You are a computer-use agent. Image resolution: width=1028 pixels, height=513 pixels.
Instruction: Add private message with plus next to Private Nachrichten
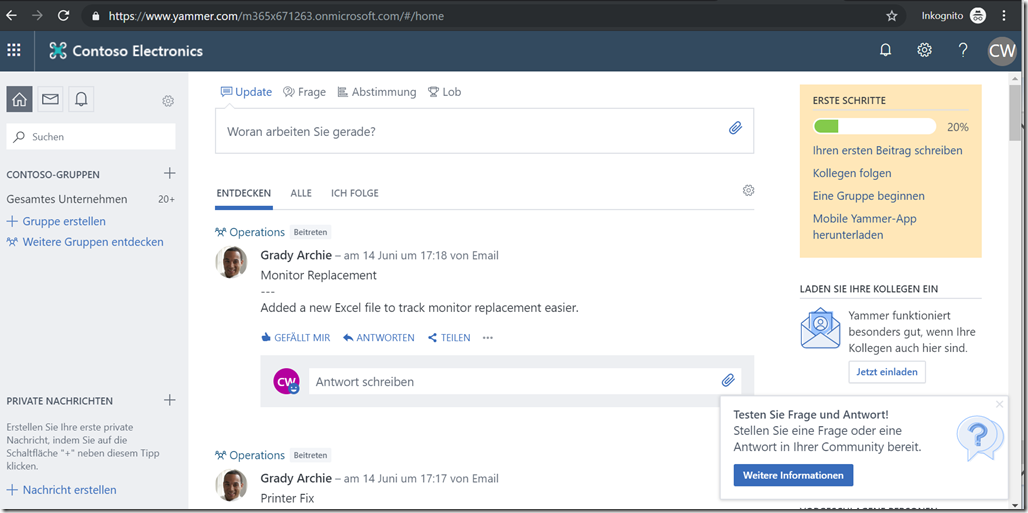click(x=169, y=400)
